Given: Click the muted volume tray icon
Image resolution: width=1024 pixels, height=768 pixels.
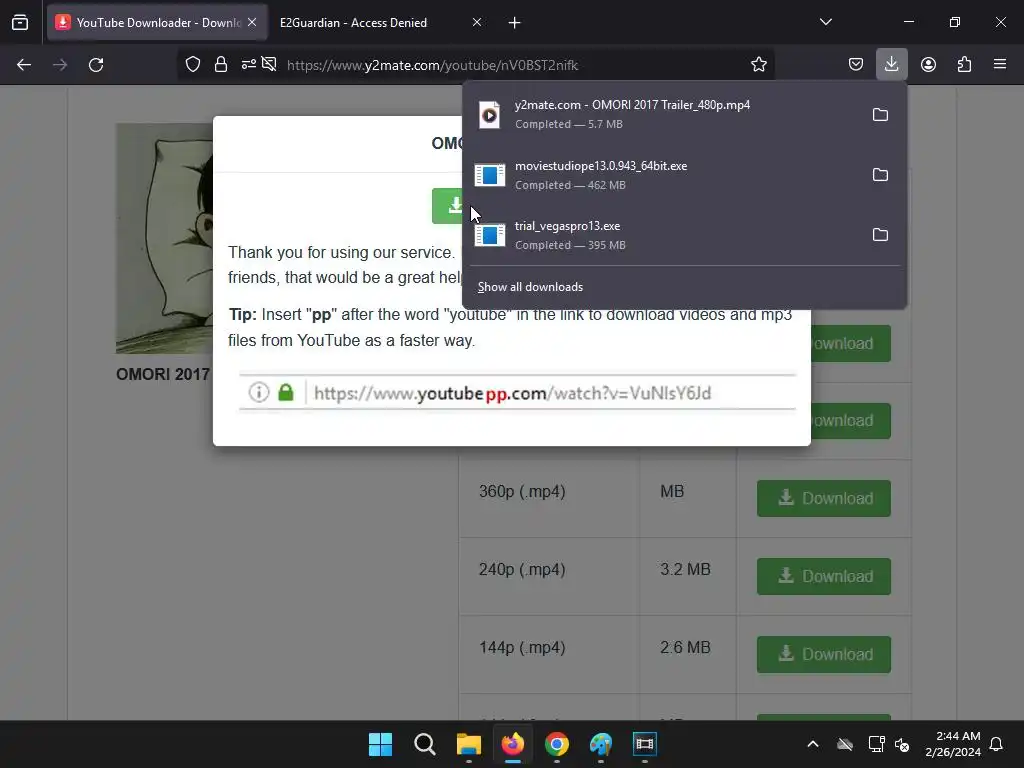Looking at the screenshot, I should tap(902, 744).
